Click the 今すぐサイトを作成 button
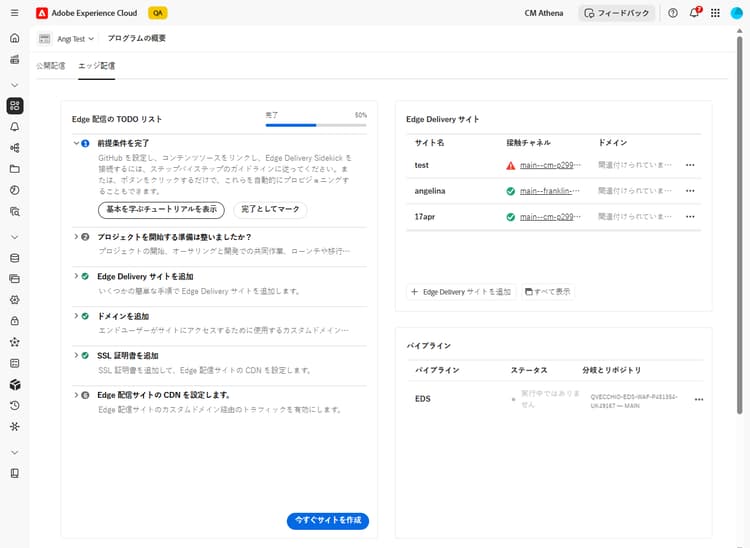 click(328, 520)
